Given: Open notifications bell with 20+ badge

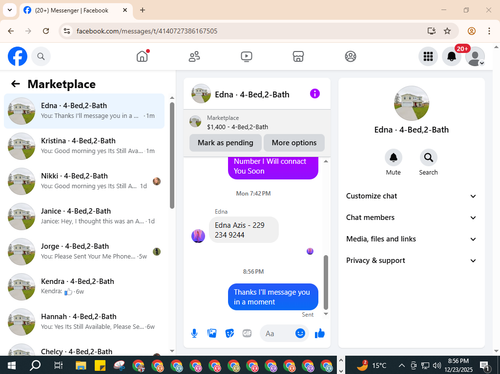Looking at the screenshot, I should click(x=452, y=56).
